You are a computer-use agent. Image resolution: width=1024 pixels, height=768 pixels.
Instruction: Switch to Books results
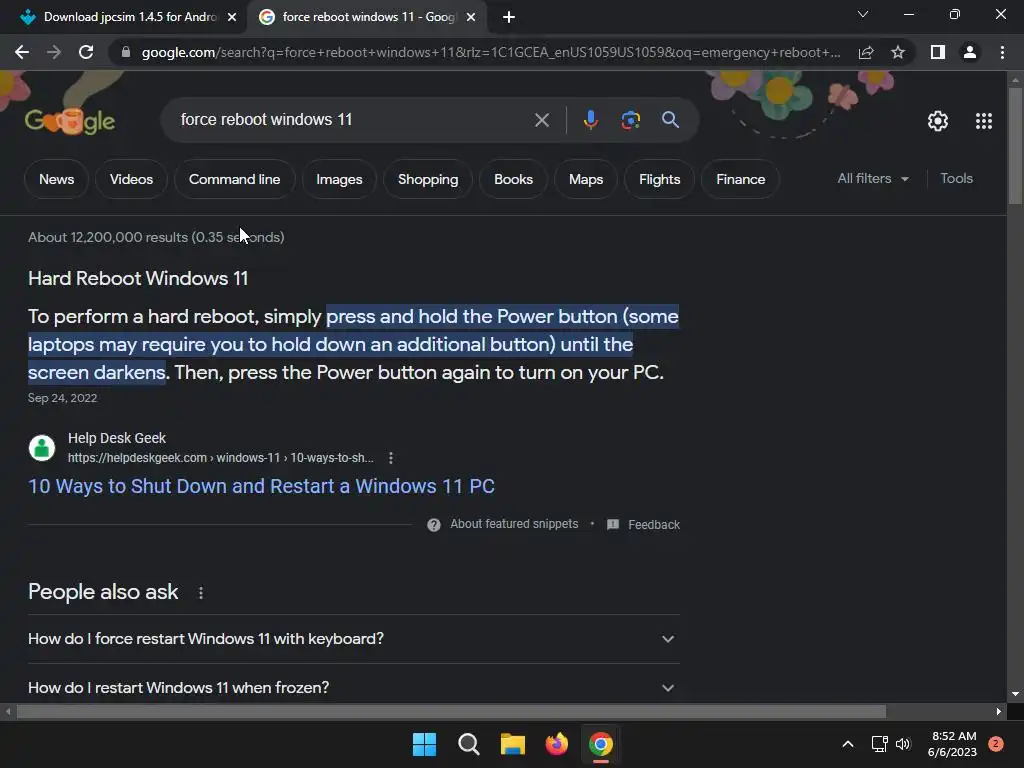(513, 179)
